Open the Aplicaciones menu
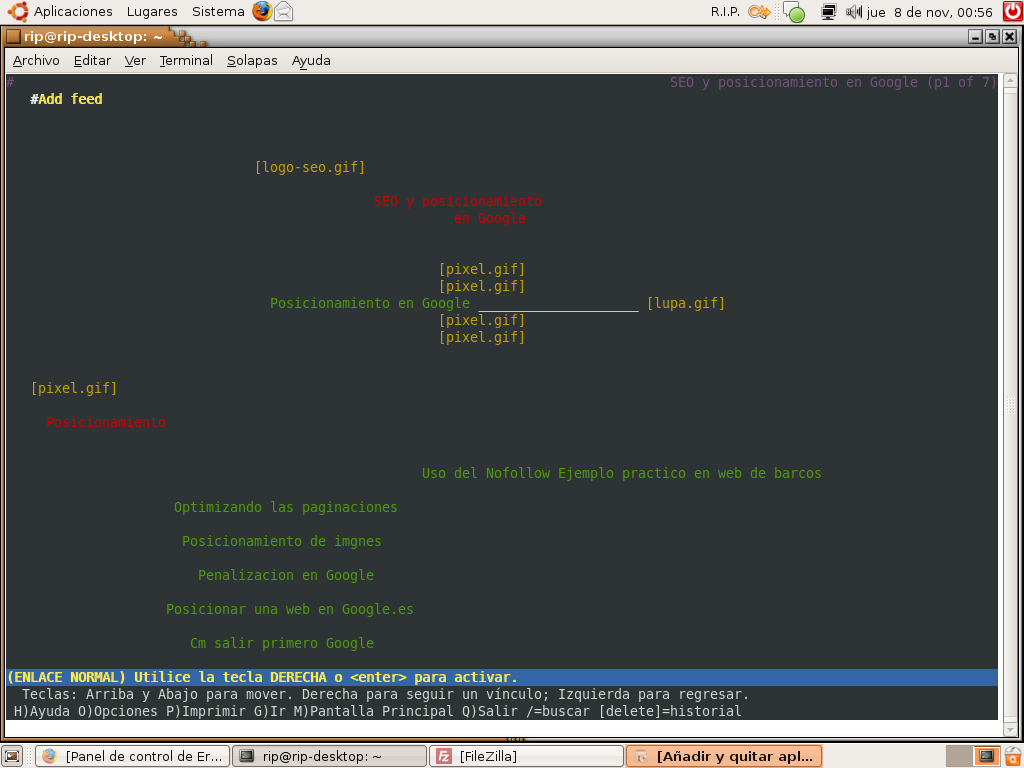This screenshot has width=1024, height=768. tap(72, 12)
